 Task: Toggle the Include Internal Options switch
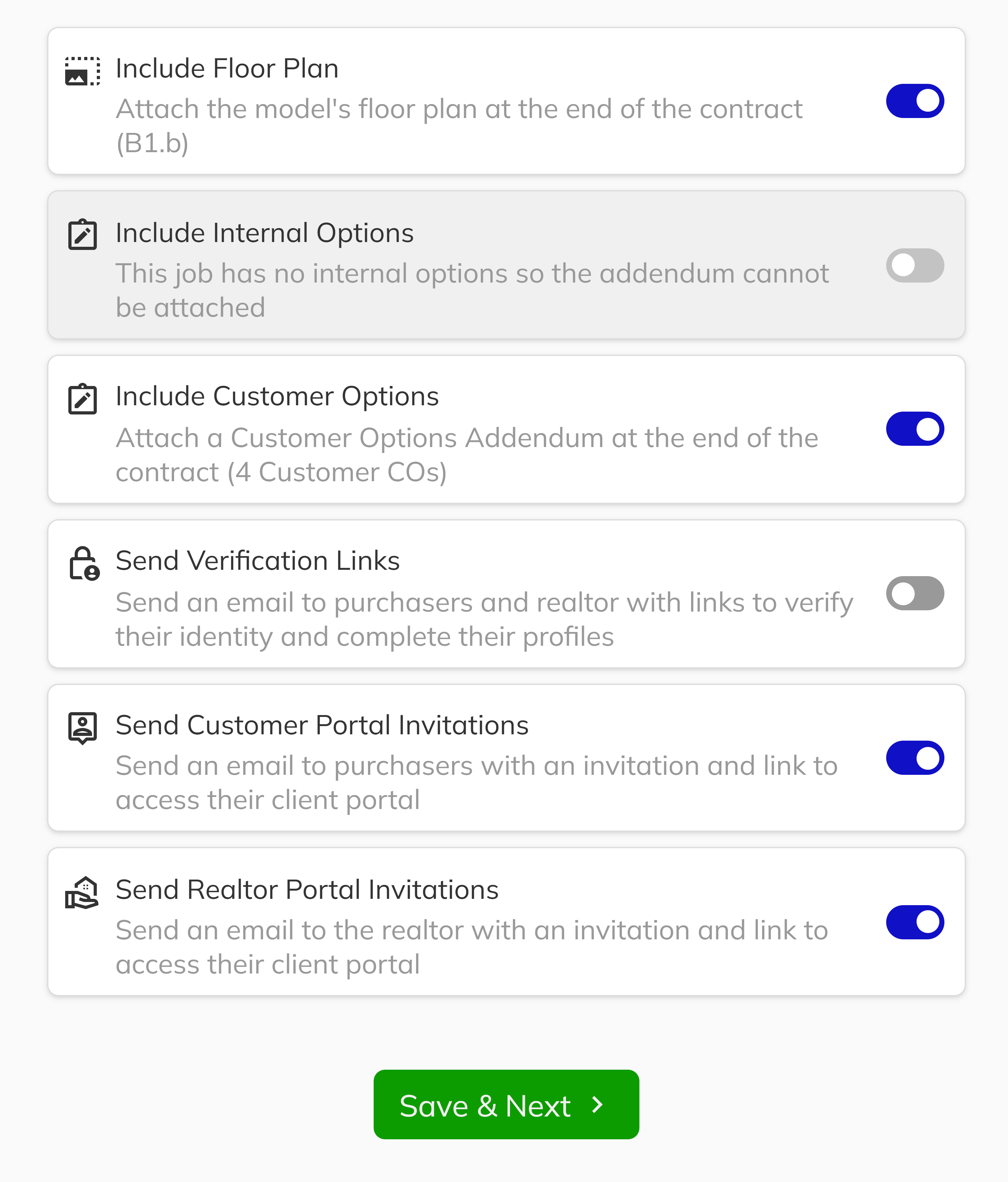914,265
